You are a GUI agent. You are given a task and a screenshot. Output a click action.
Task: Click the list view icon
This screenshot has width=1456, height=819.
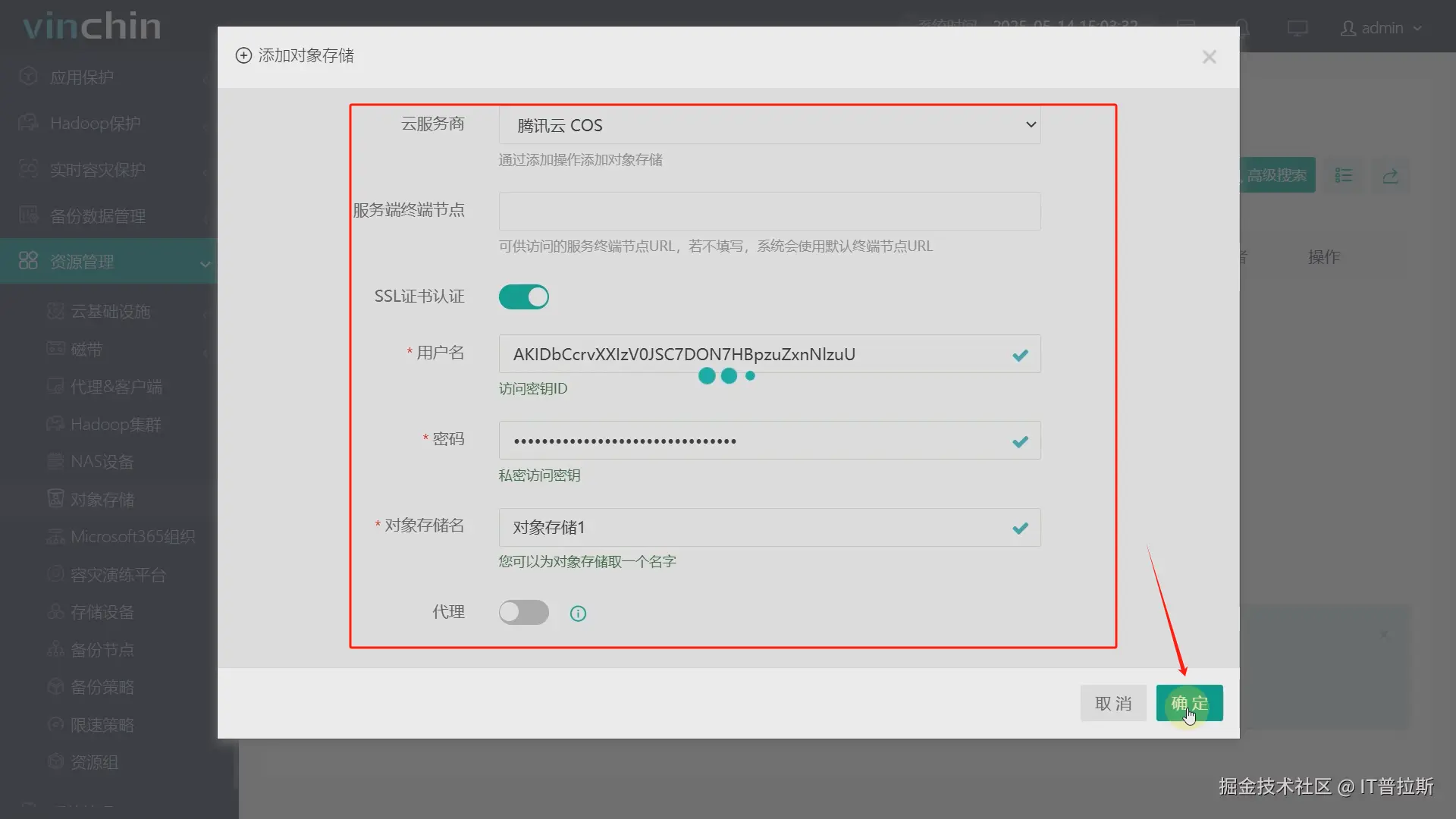point(1344,175)
